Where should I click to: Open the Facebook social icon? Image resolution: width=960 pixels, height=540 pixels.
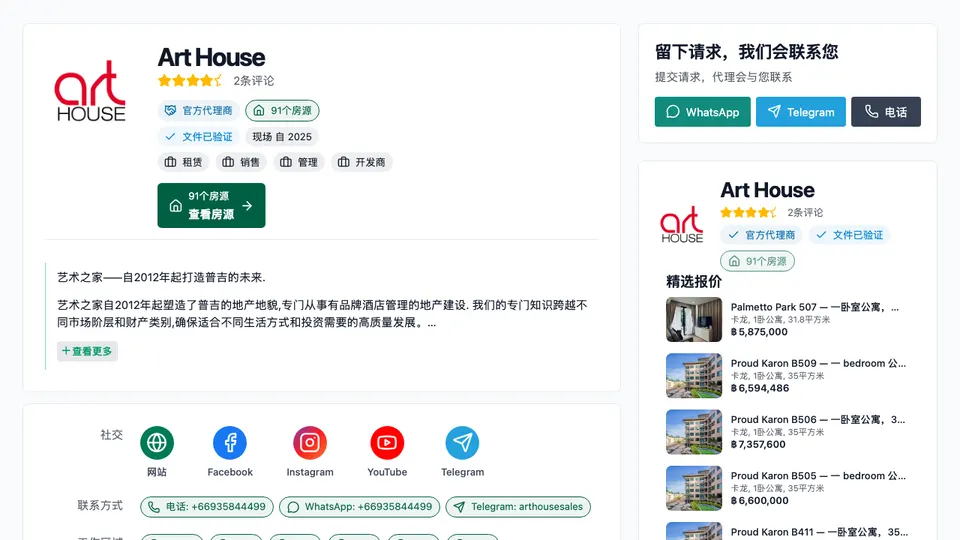tap(230, 443)
